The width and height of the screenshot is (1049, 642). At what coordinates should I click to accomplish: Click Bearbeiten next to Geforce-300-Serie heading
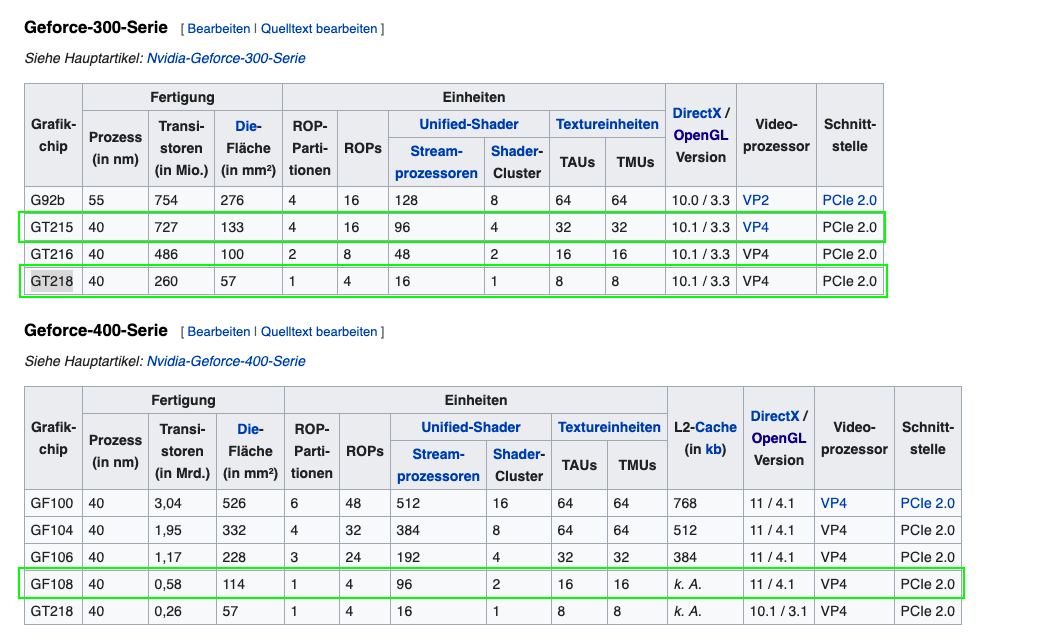pyautogui.click(x=218, y=29)
